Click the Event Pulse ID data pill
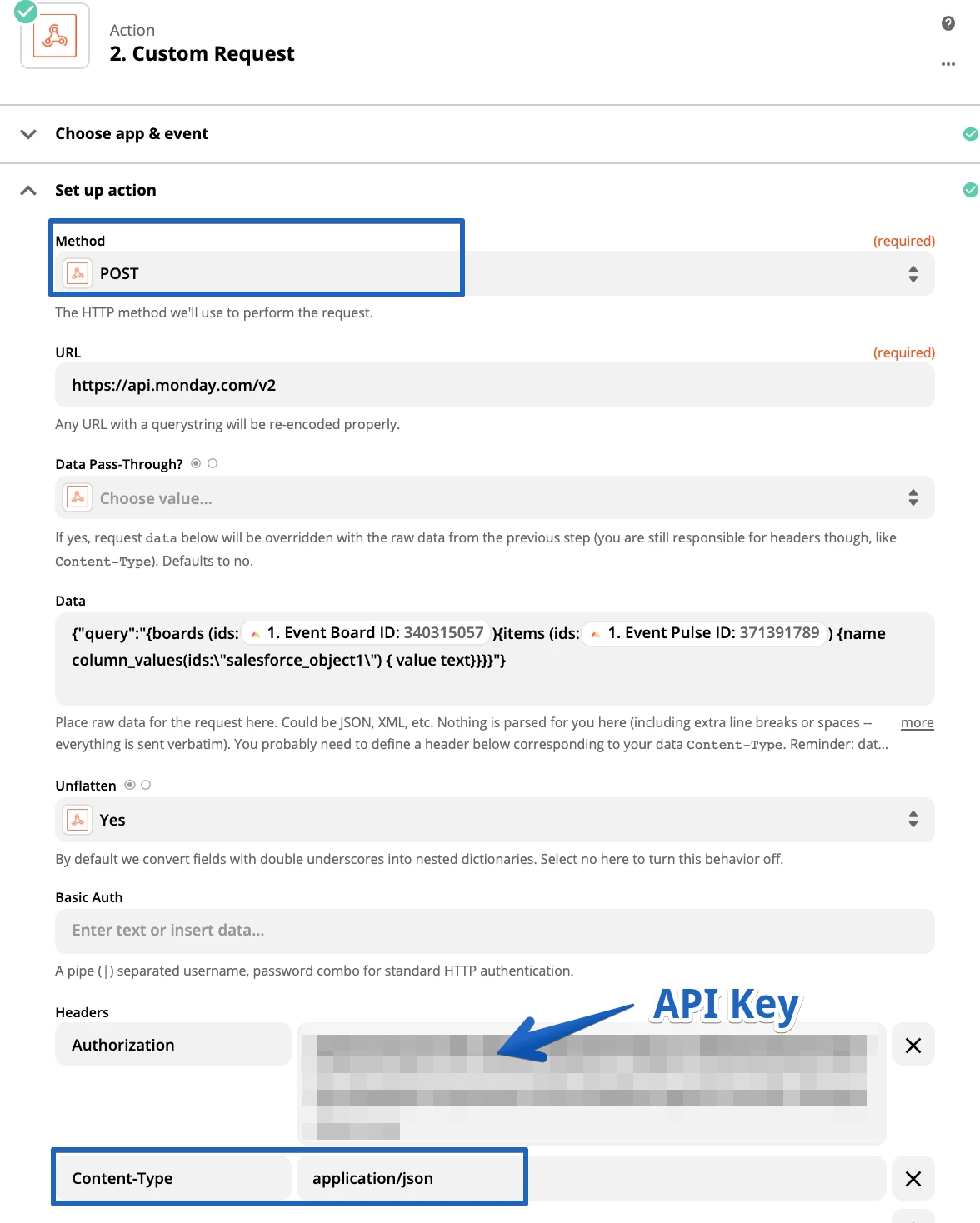 (x=705, y=633)
